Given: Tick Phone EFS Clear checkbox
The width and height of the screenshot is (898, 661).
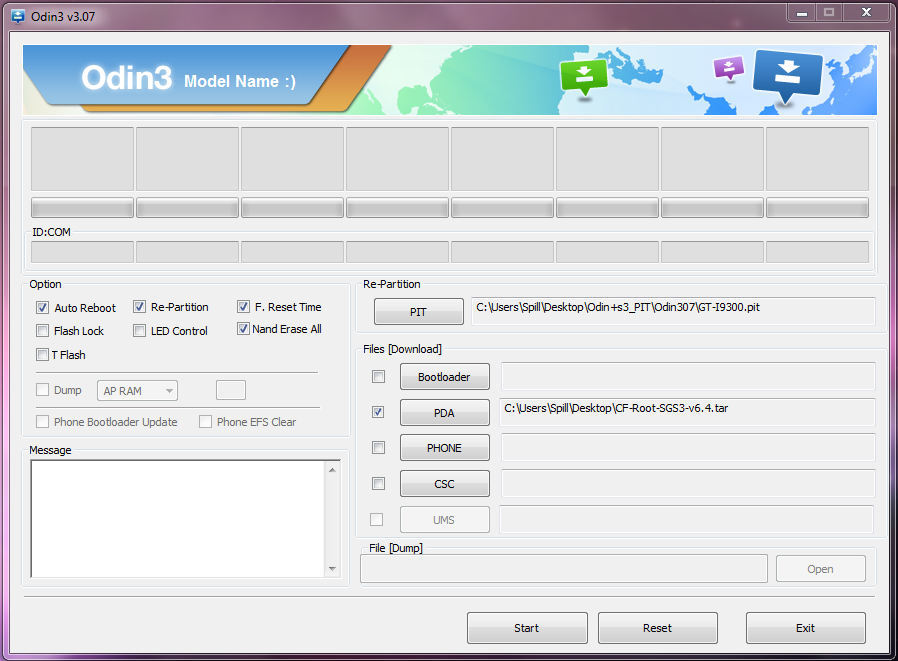Looking at the screenshot, I should click(x=205, y=422).
